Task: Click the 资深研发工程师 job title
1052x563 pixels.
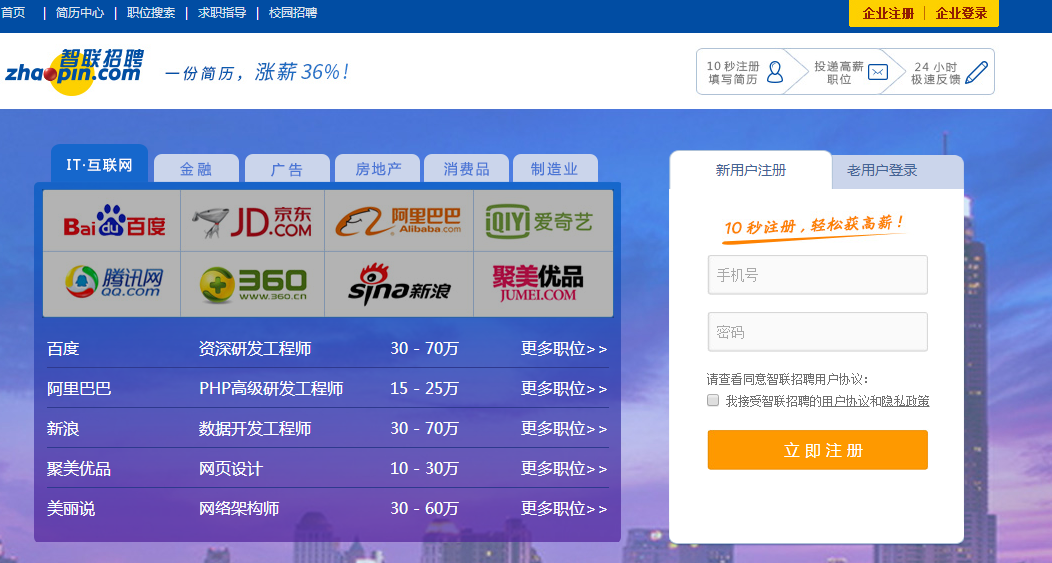Action: point(255,349)
